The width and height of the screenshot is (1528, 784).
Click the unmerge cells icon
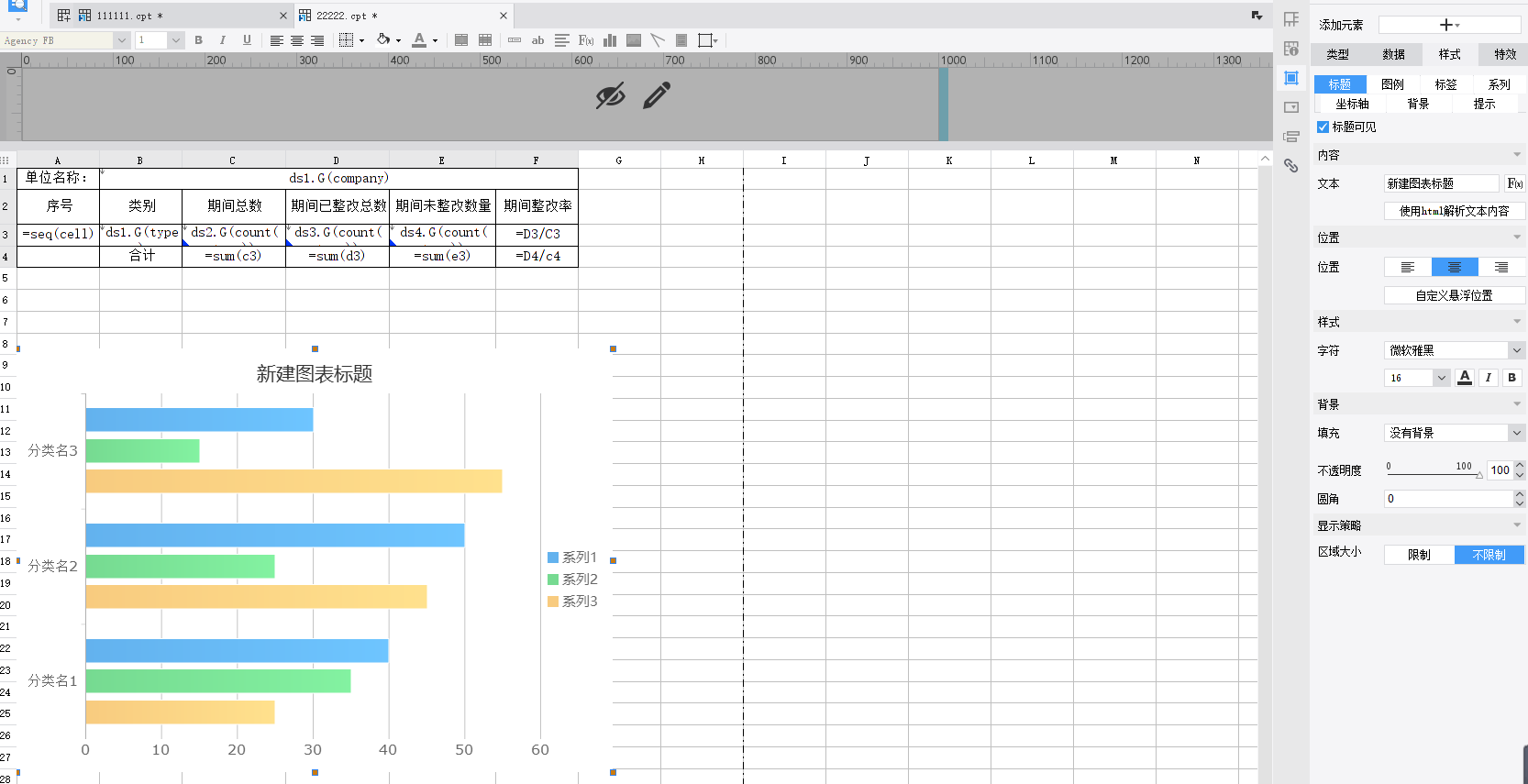(485, 40)
